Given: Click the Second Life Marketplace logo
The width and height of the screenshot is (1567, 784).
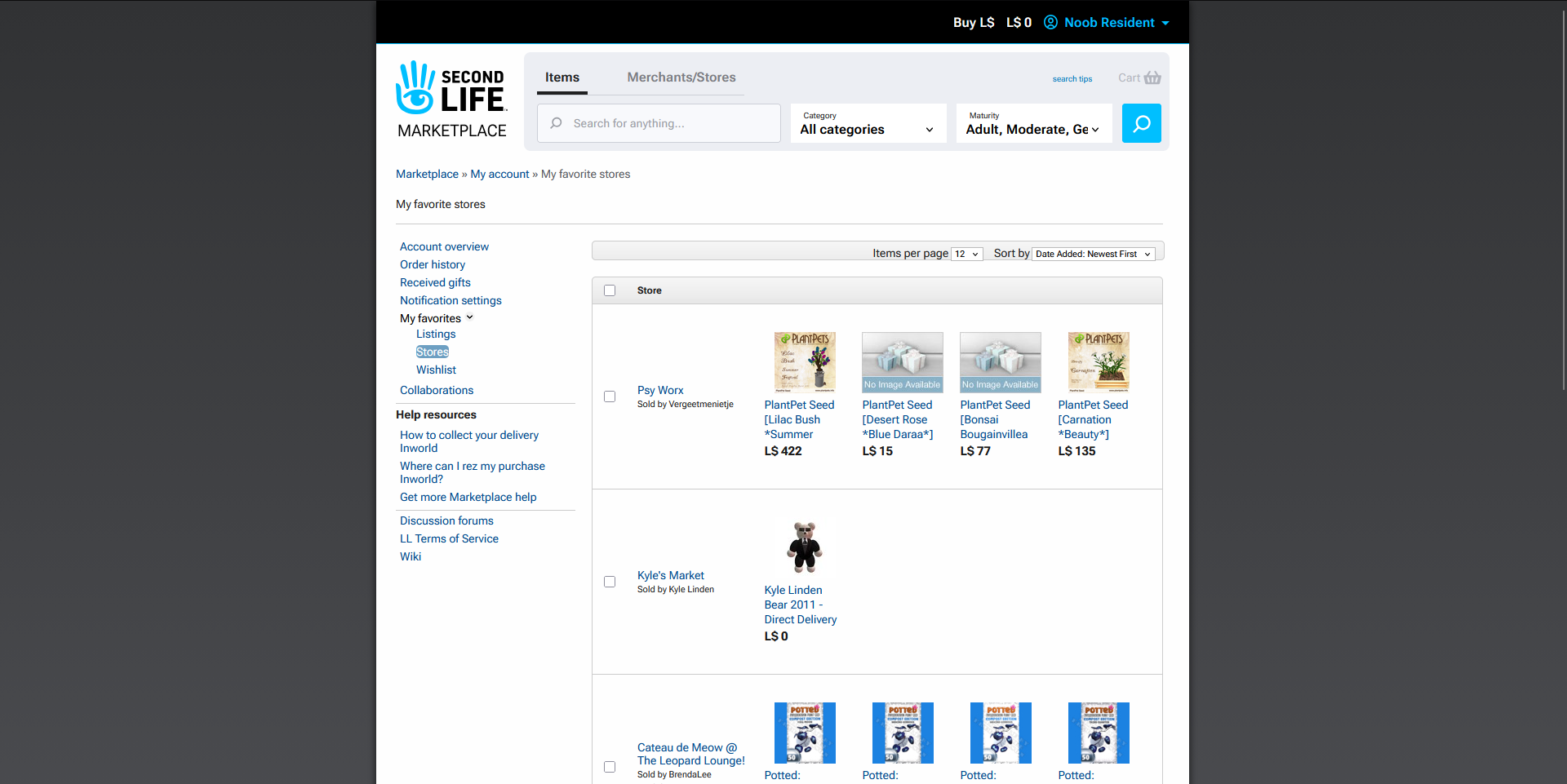Looking at the screenshot, I should click(451, 99).
